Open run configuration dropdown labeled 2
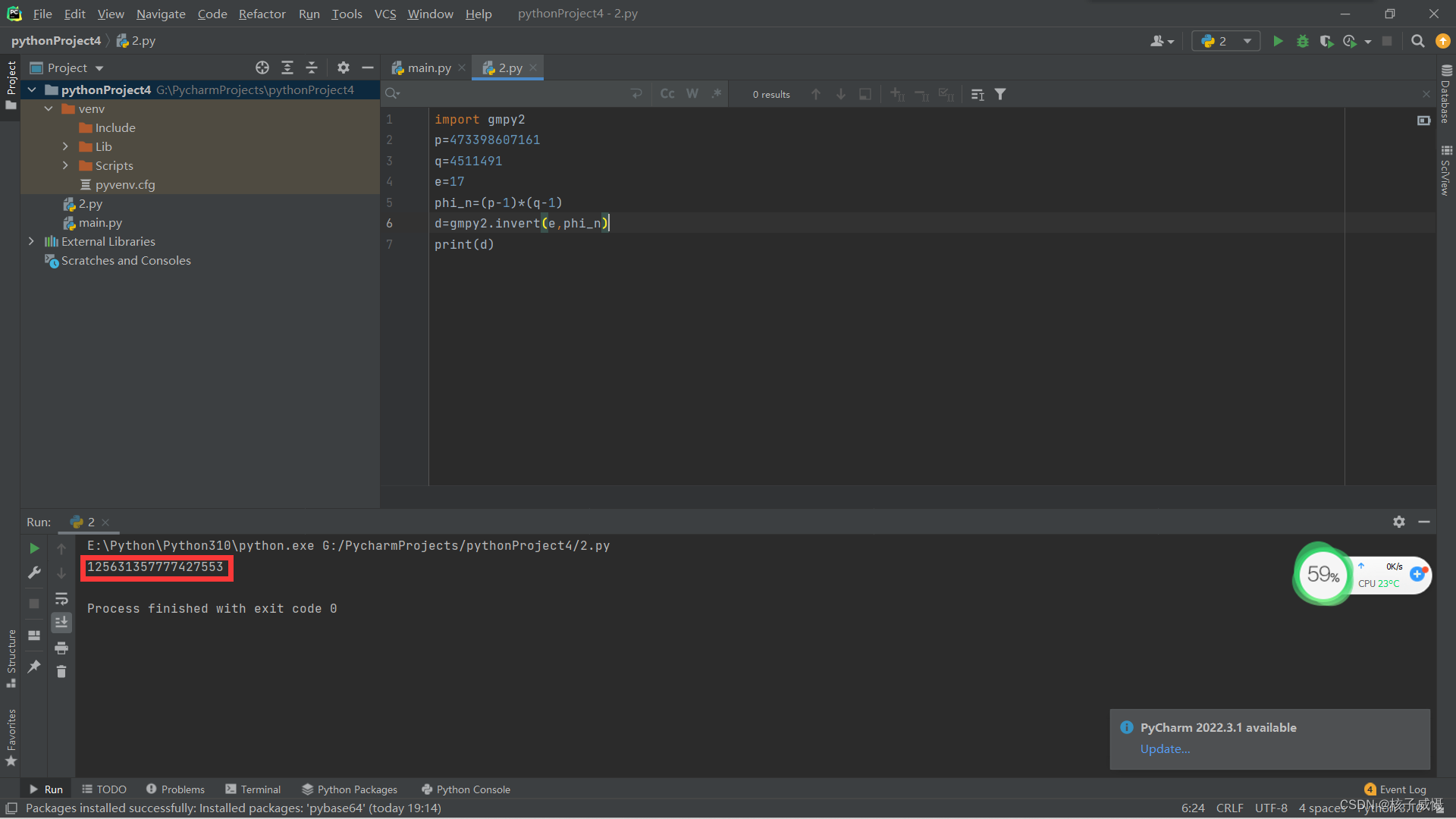This screenshot has height=819, width=1456. (x=1226, y=41)
